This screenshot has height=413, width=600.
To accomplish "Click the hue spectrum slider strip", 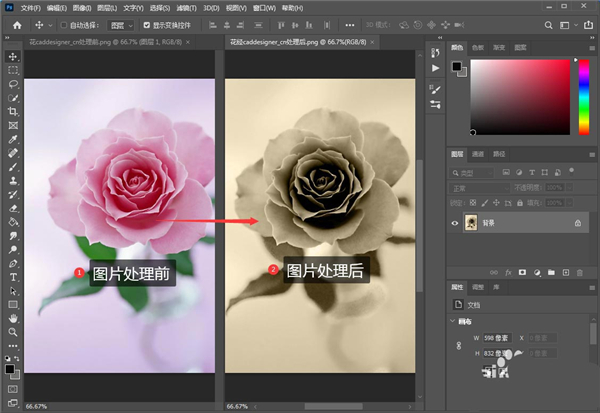I will click(583, 96).
